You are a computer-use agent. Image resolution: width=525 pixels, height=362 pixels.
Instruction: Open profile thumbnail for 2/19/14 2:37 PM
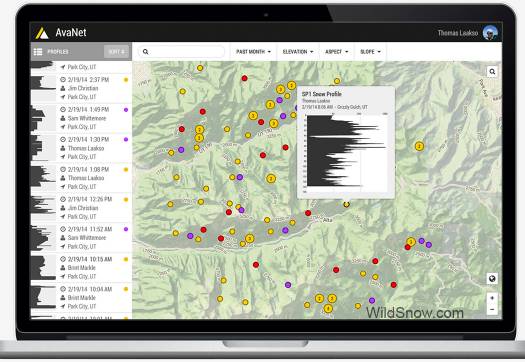click(43, 88)
